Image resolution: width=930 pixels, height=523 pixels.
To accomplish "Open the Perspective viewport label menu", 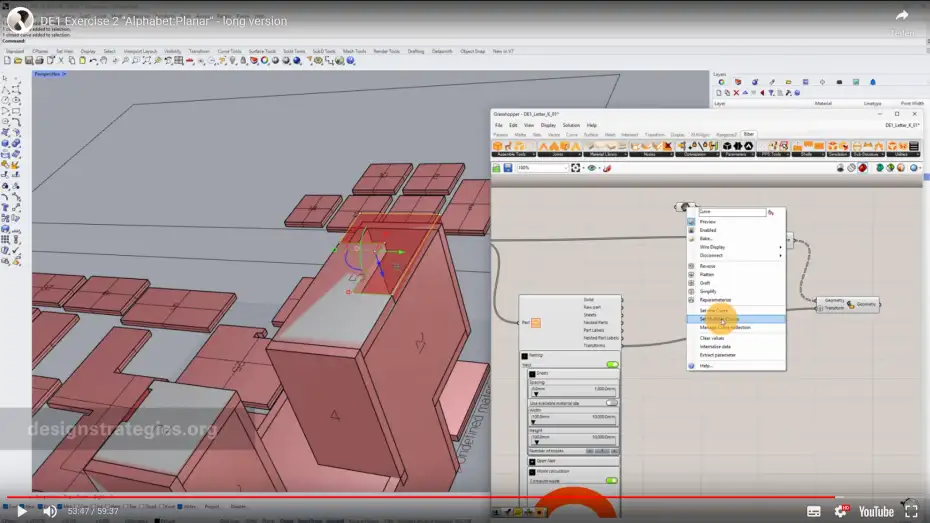I will pyautogui.click(x=50, y=74).
